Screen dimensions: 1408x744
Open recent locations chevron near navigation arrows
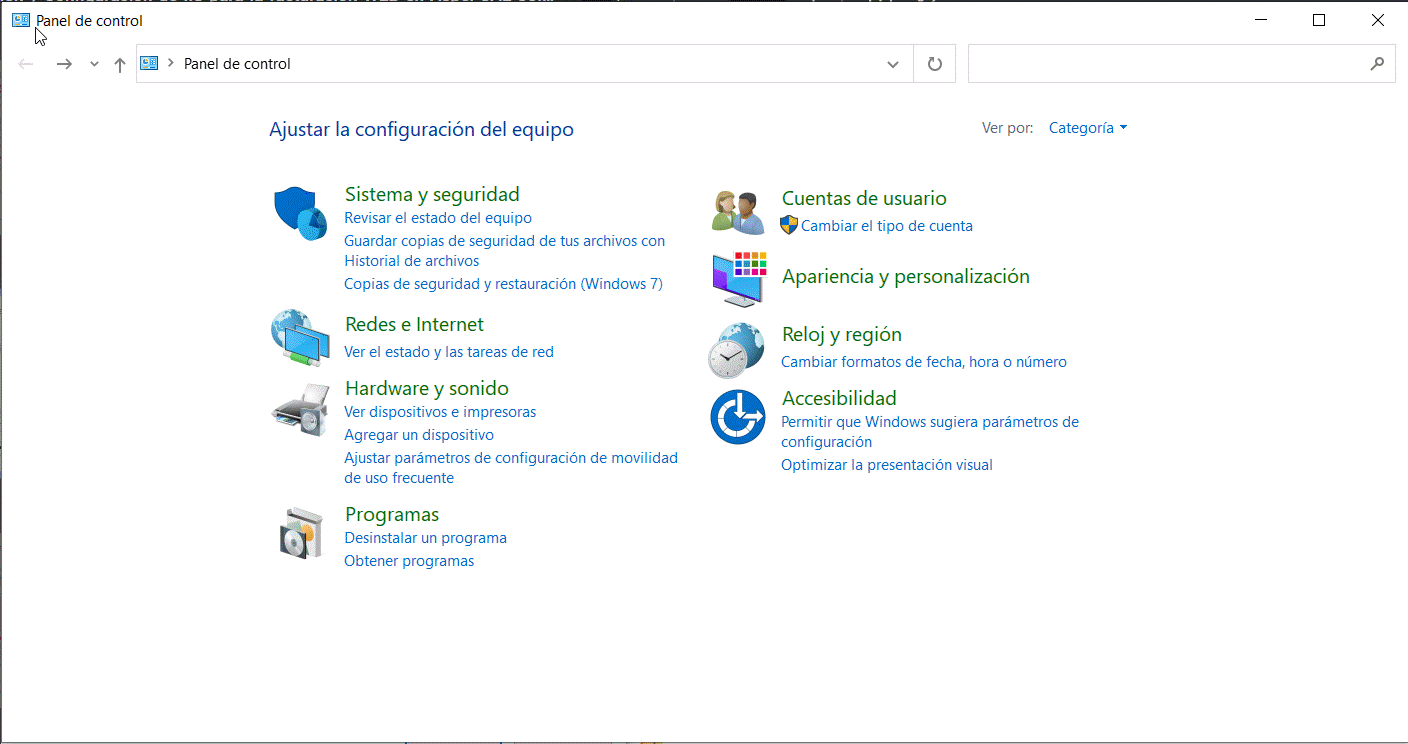pos(94,64)
